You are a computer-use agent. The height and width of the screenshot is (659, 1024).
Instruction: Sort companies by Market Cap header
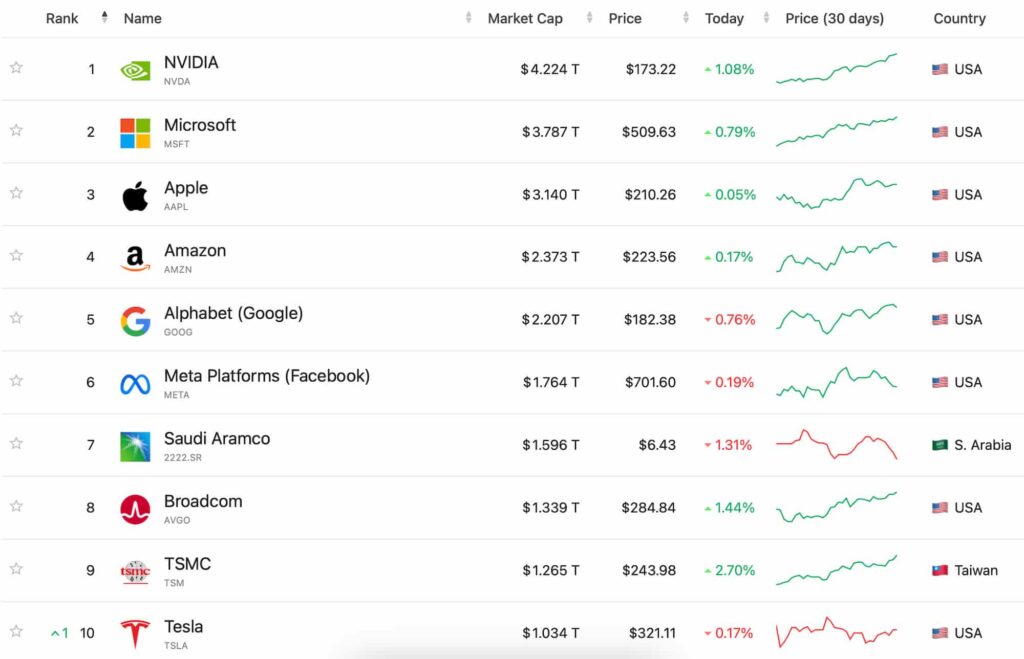click(x=525, y=18)
